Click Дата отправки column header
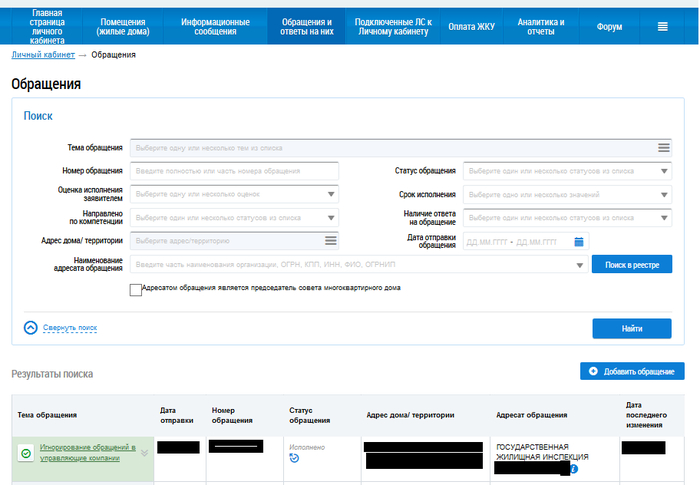 click(176, 415)
